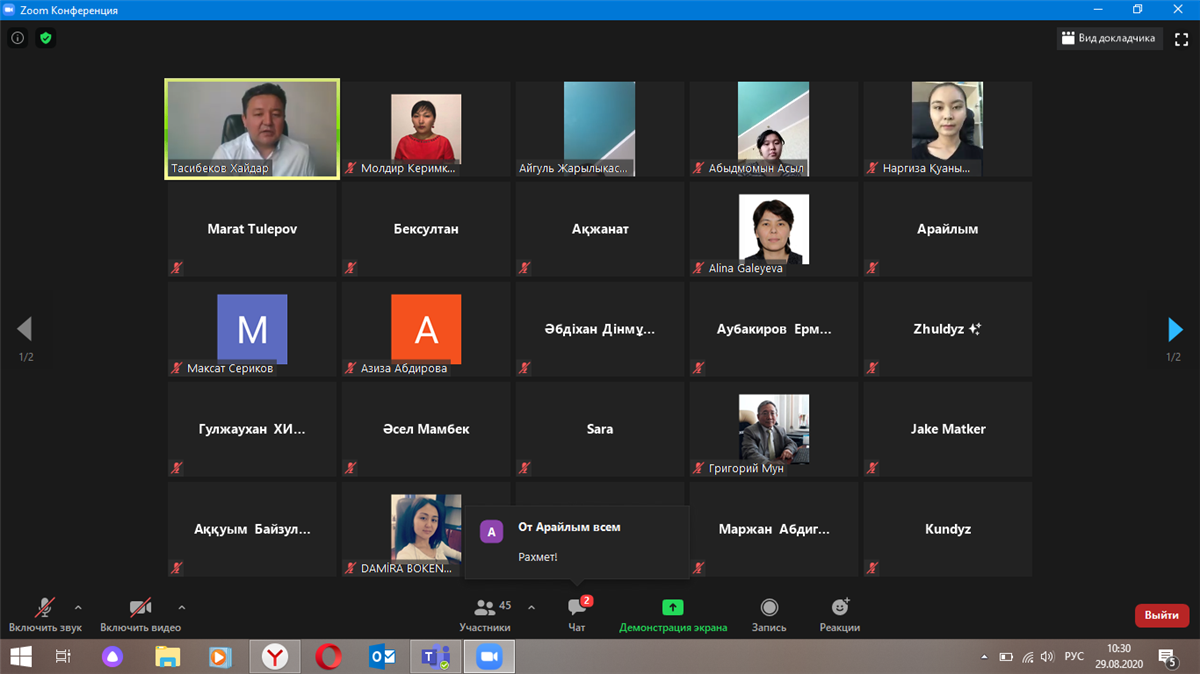Start recording with the Запись button
The width and height of the screenshot is (1200, 674).
[x=769, y=613]
